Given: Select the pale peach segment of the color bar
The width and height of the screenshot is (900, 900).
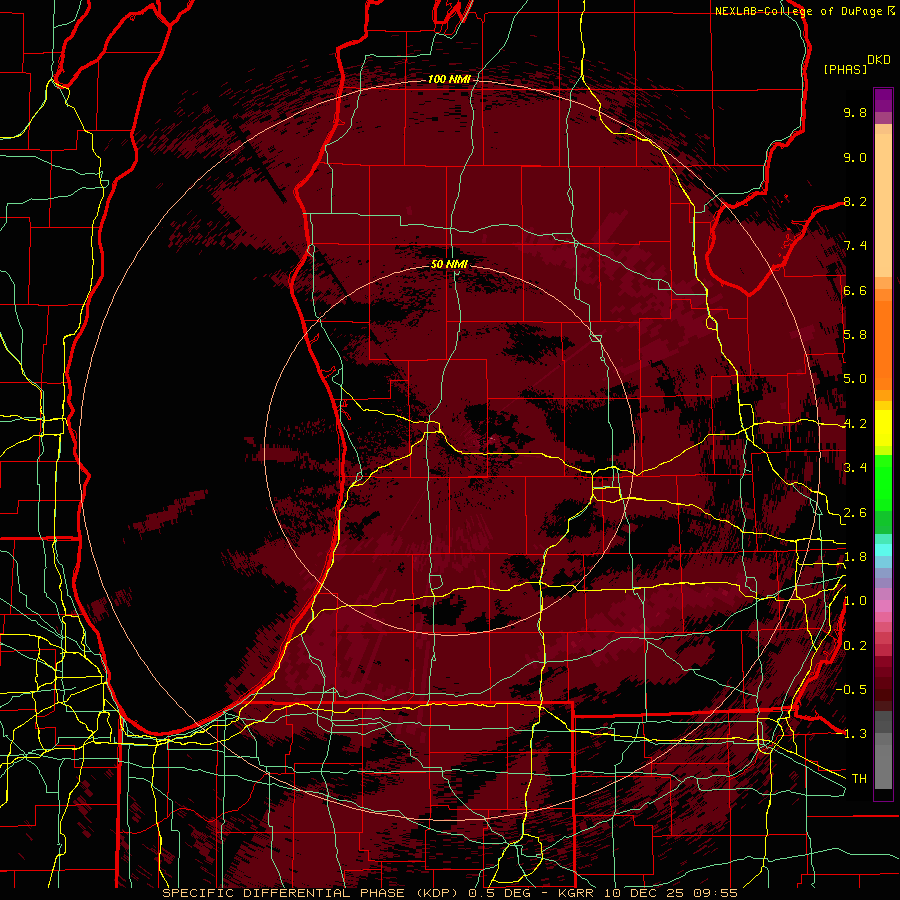Looking at the screenshot, I should (883, 205).
